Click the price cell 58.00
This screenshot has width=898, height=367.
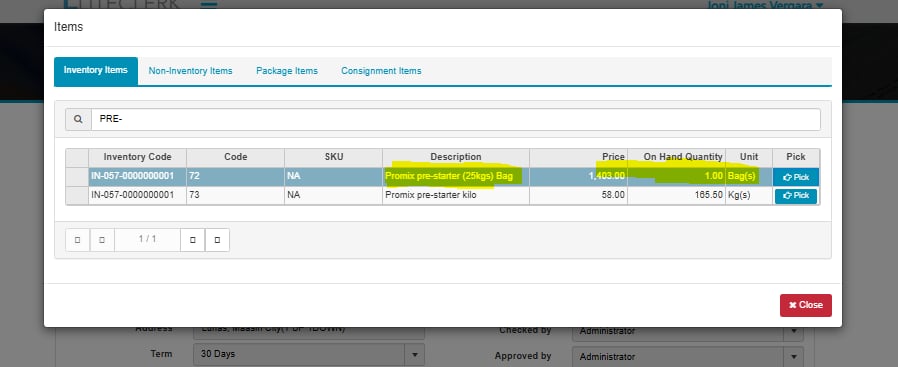pos(578,195)
